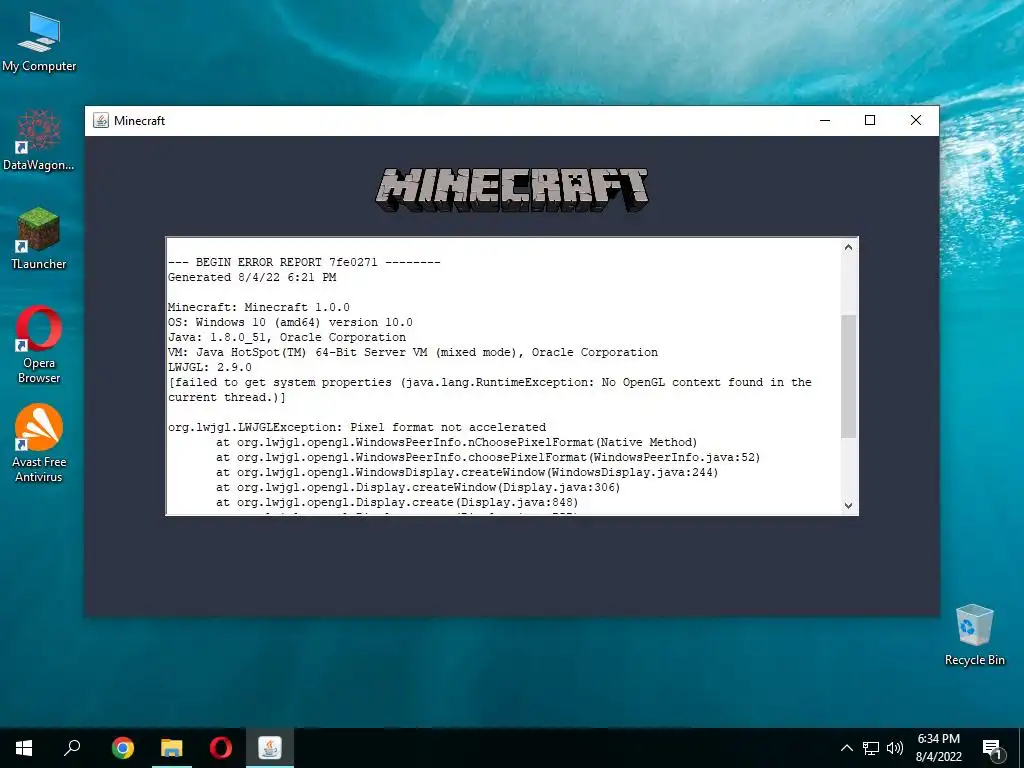The height and width of the screenshot is (768, 1024).
Task: Open the network status tray icon
Action: coord(871,748)
